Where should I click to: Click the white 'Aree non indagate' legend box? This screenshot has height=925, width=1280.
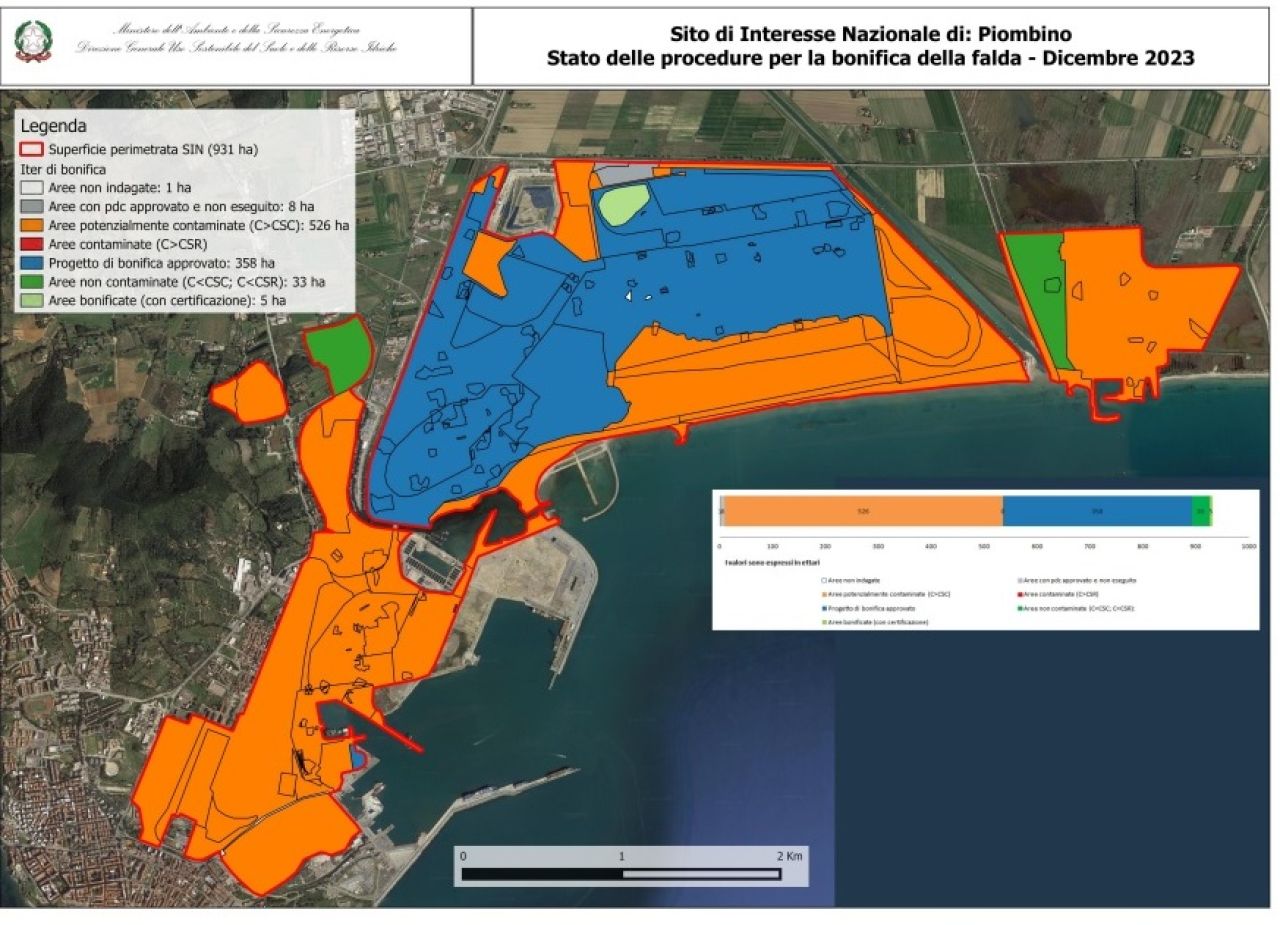[33, 186]
